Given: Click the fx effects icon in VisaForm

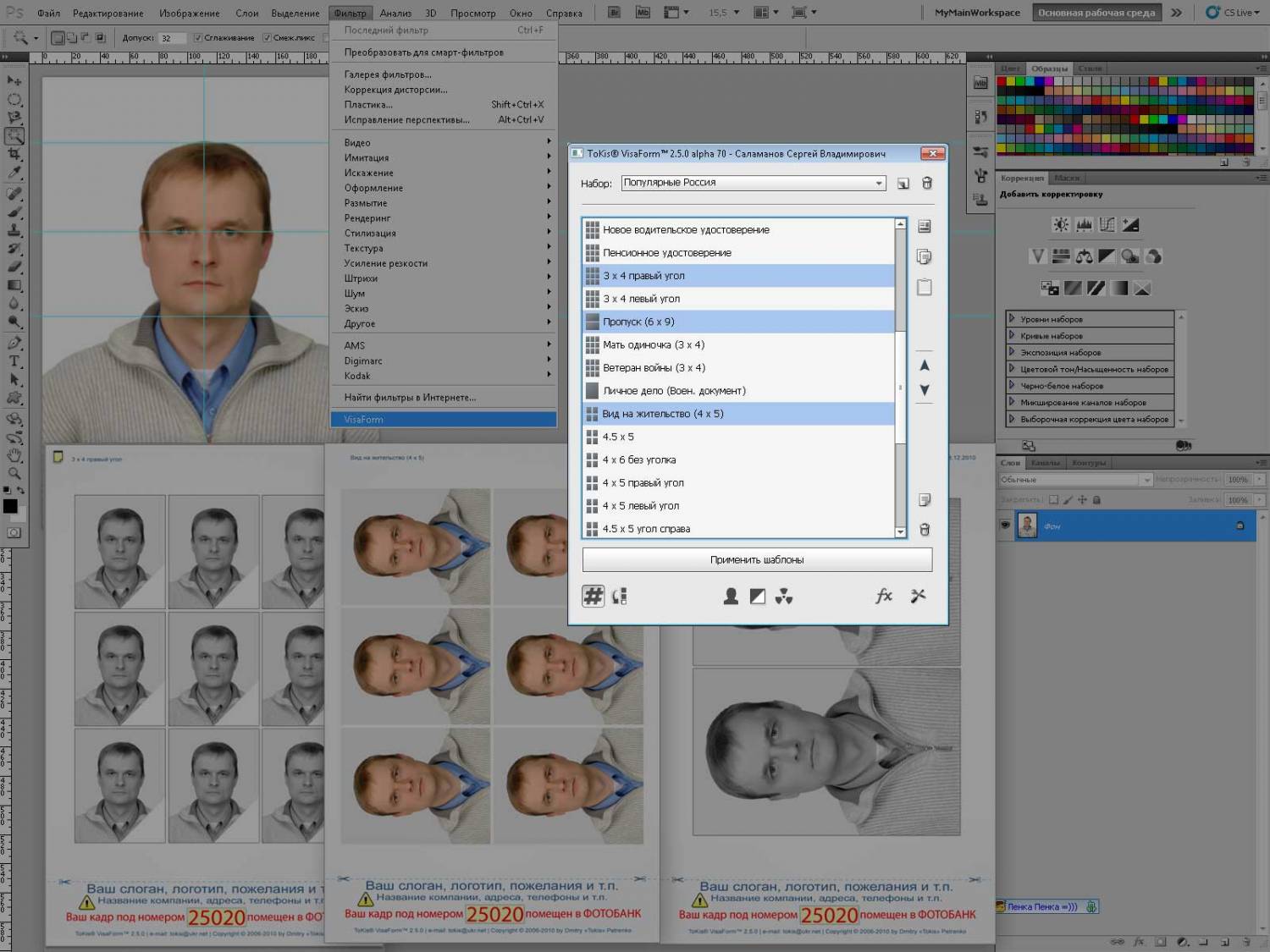Looking at the screenshot, I should (x=884, y=596).
